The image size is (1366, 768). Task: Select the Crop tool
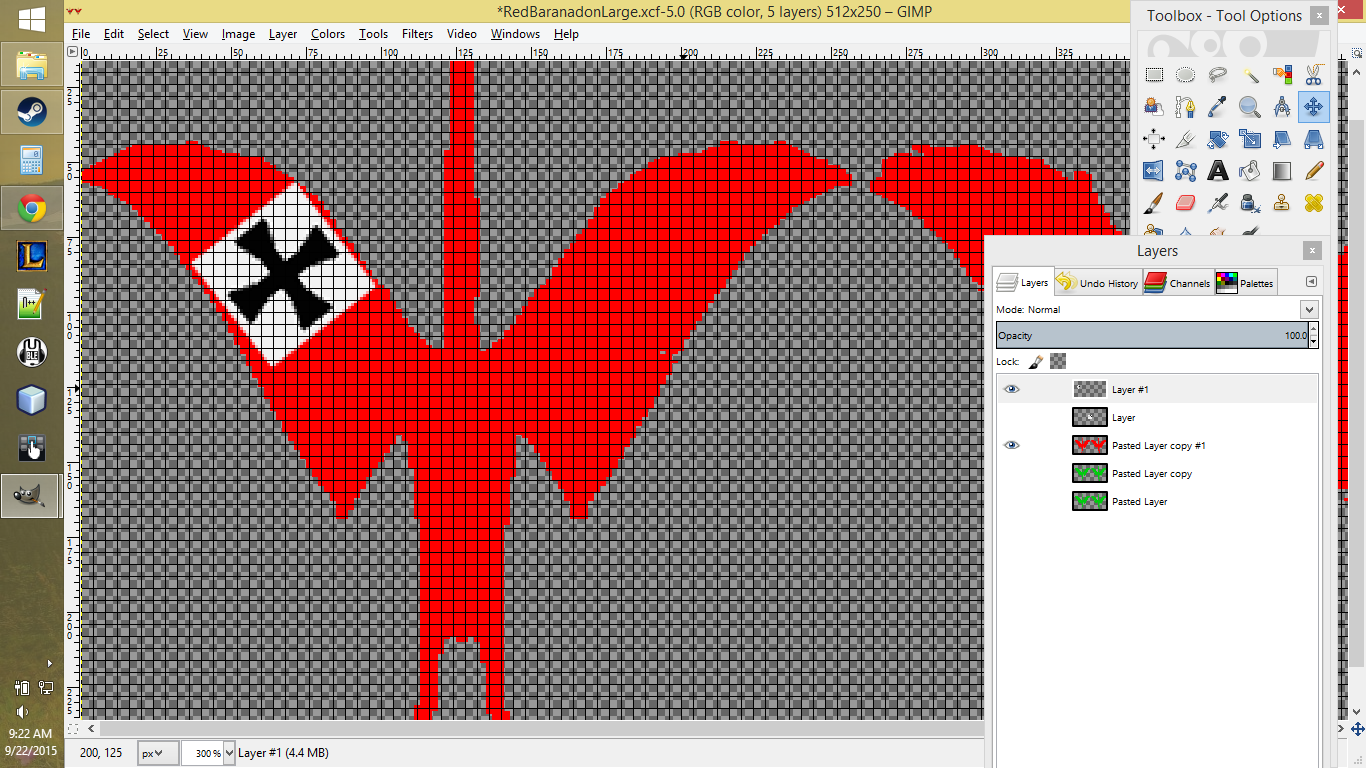tap(1186, 139)
